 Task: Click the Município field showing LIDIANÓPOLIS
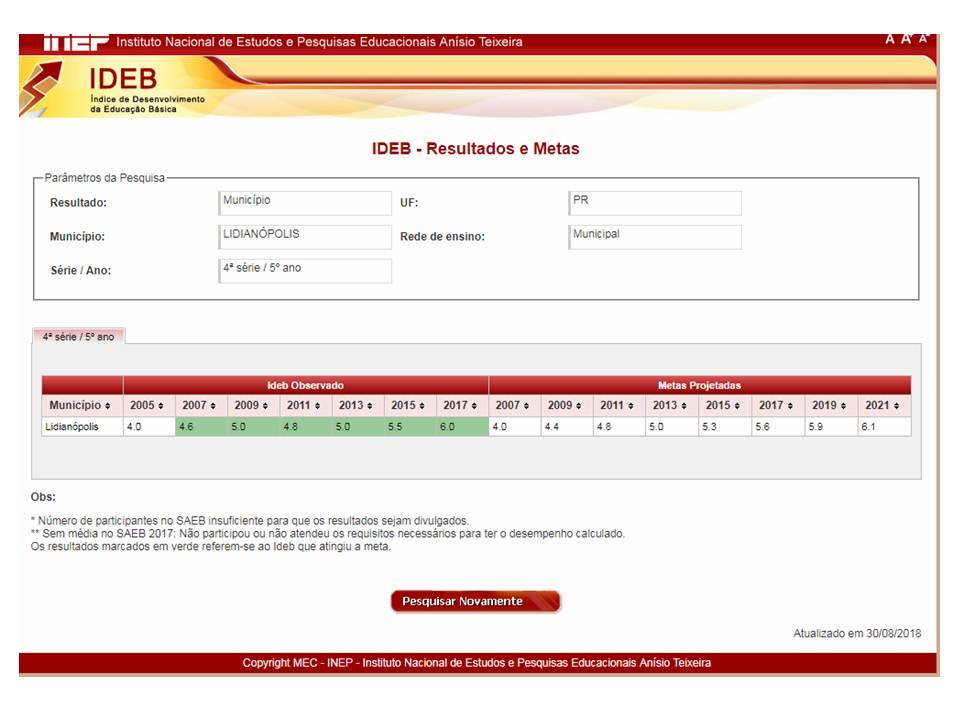point(305,237)
